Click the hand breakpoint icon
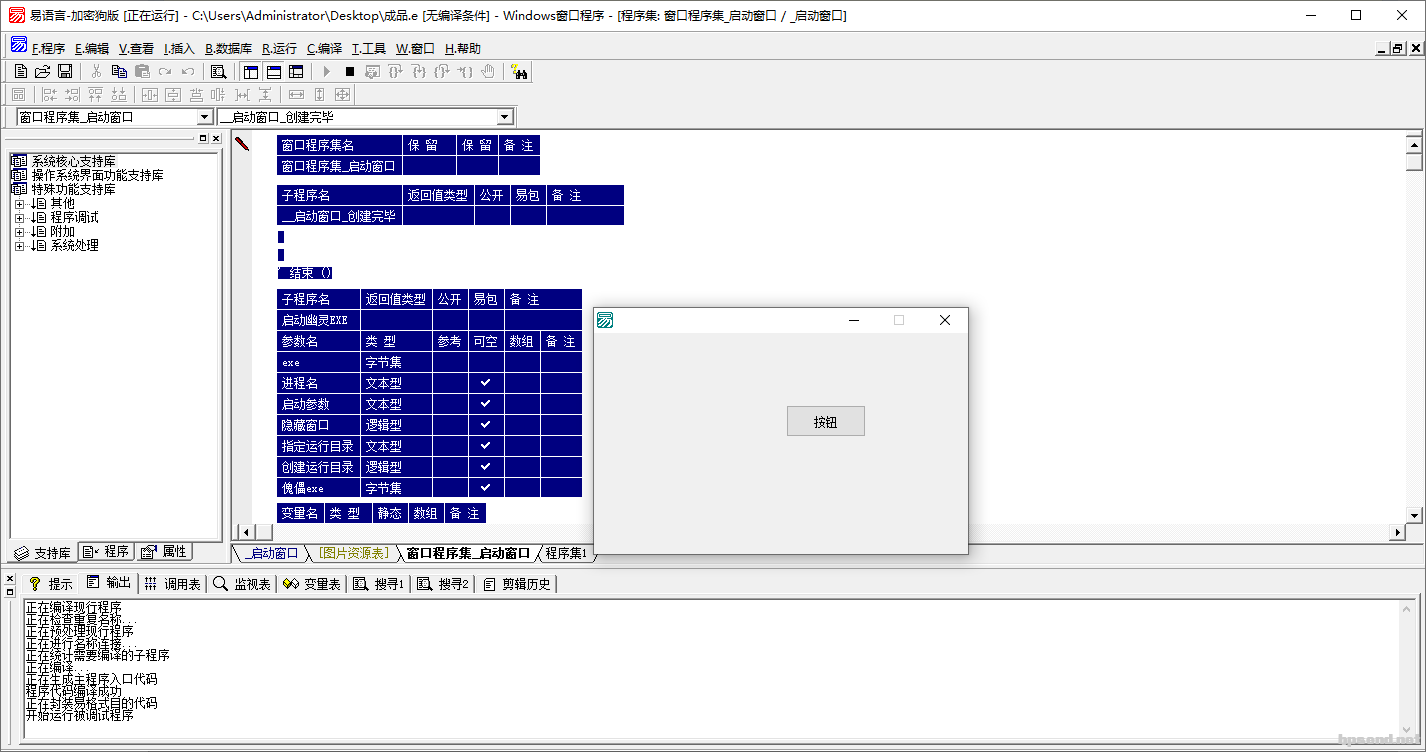The height and width of the screenshot is (752, 1426). tap(488, 71)
